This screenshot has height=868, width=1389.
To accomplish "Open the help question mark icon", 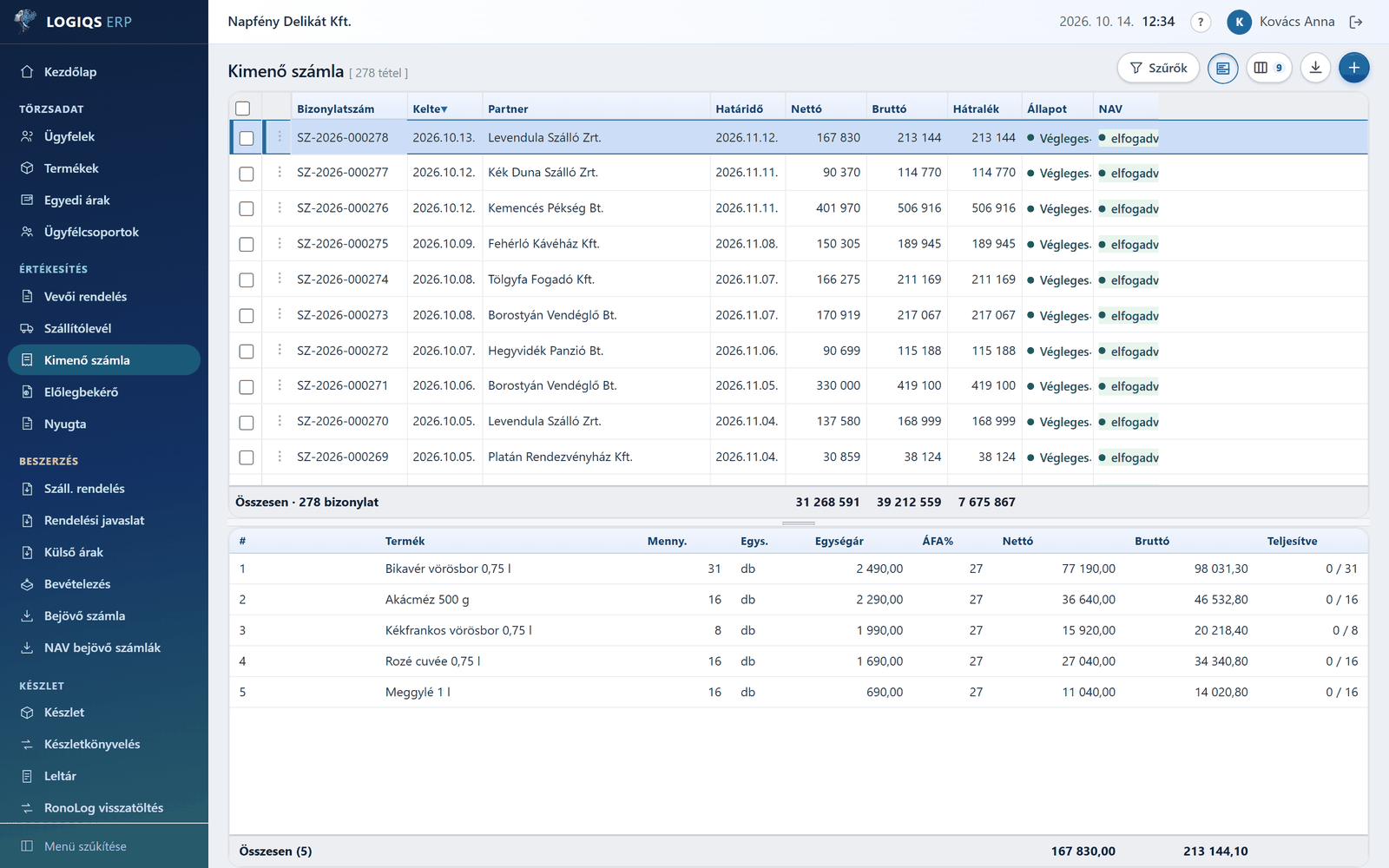I will point(1201,22).
